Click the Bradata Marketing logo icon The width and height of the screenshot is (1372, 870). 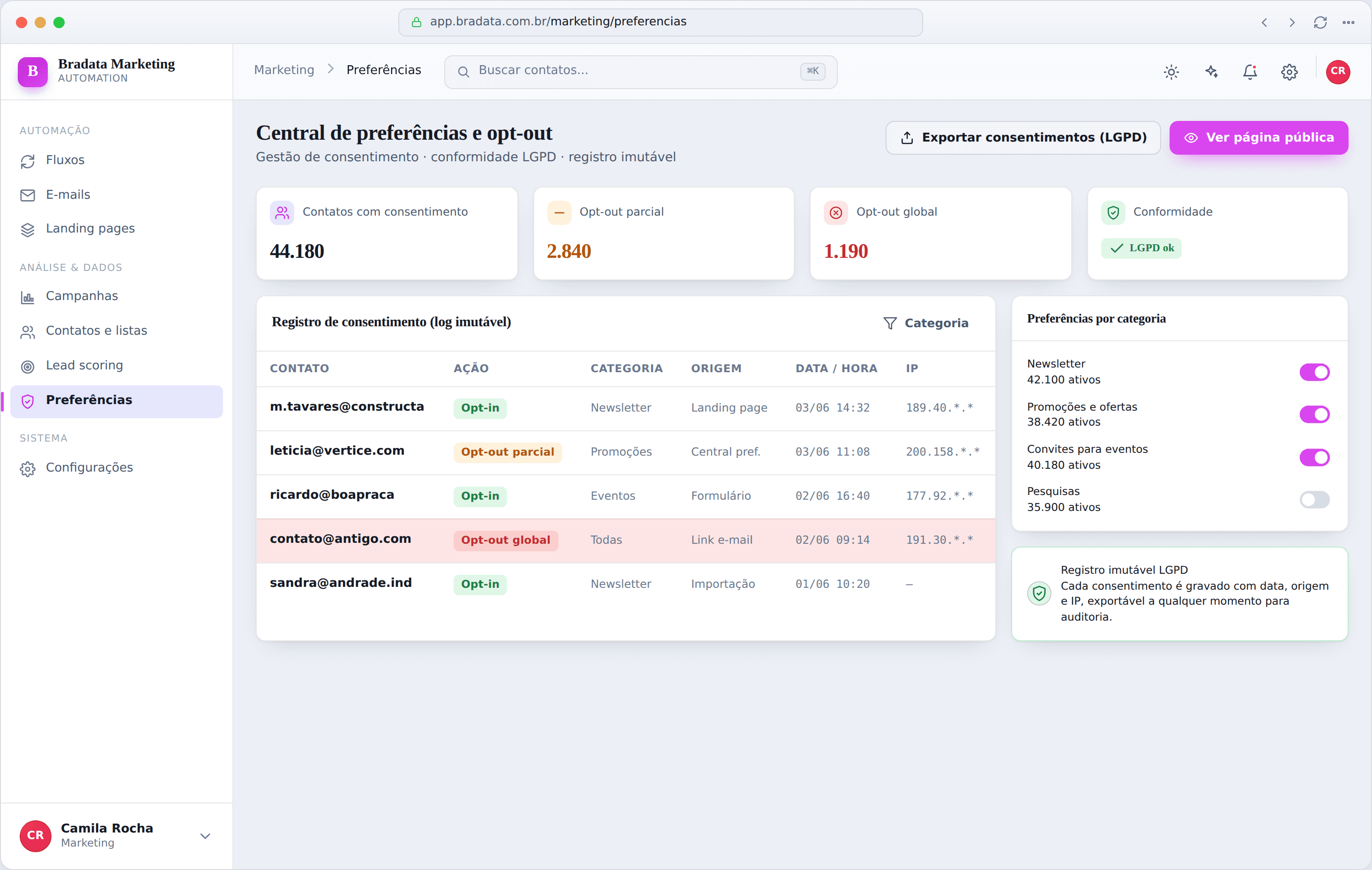click(32, 71)
